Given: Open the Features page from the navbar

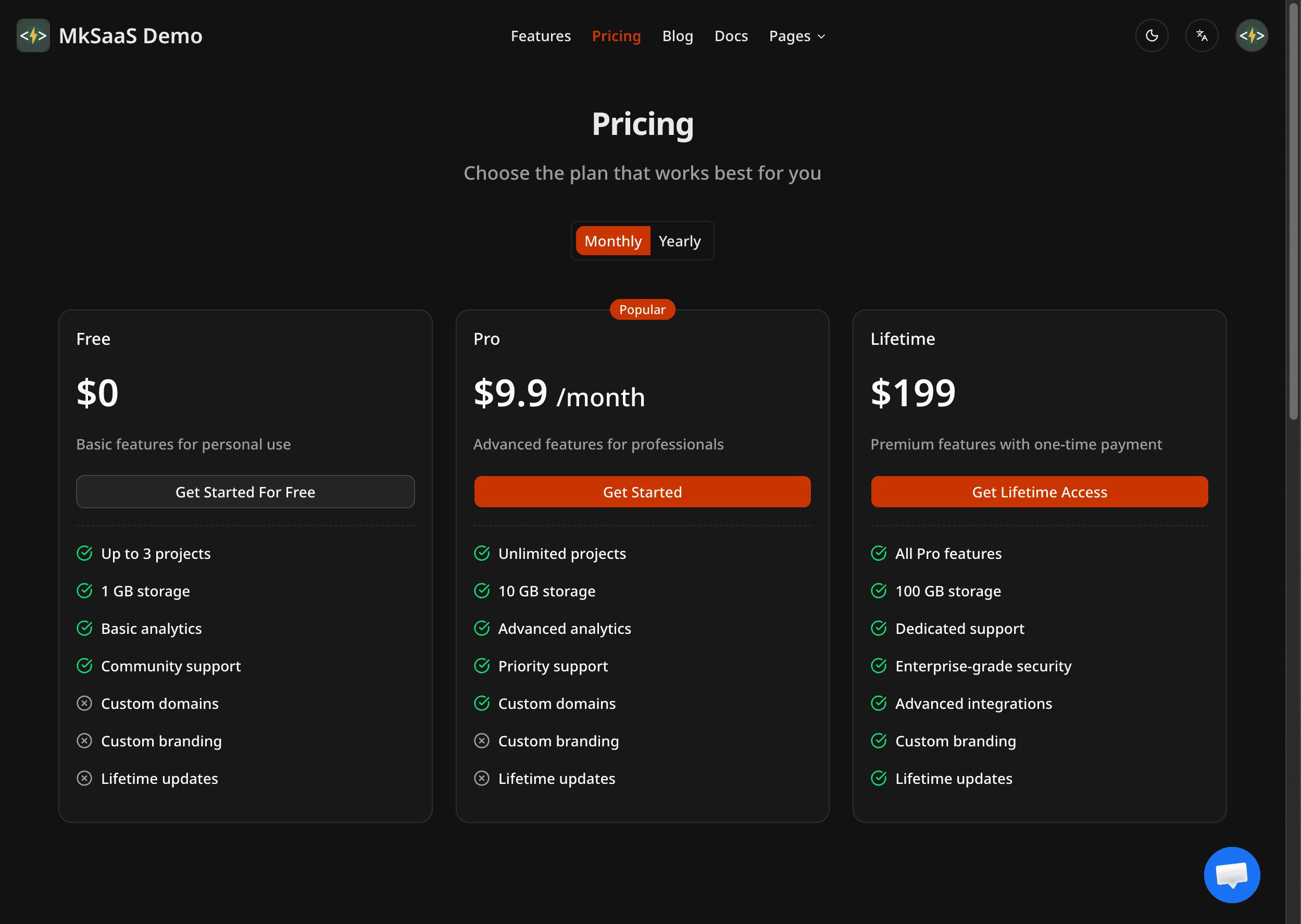Looking at the screenshot, I should 541,35.
